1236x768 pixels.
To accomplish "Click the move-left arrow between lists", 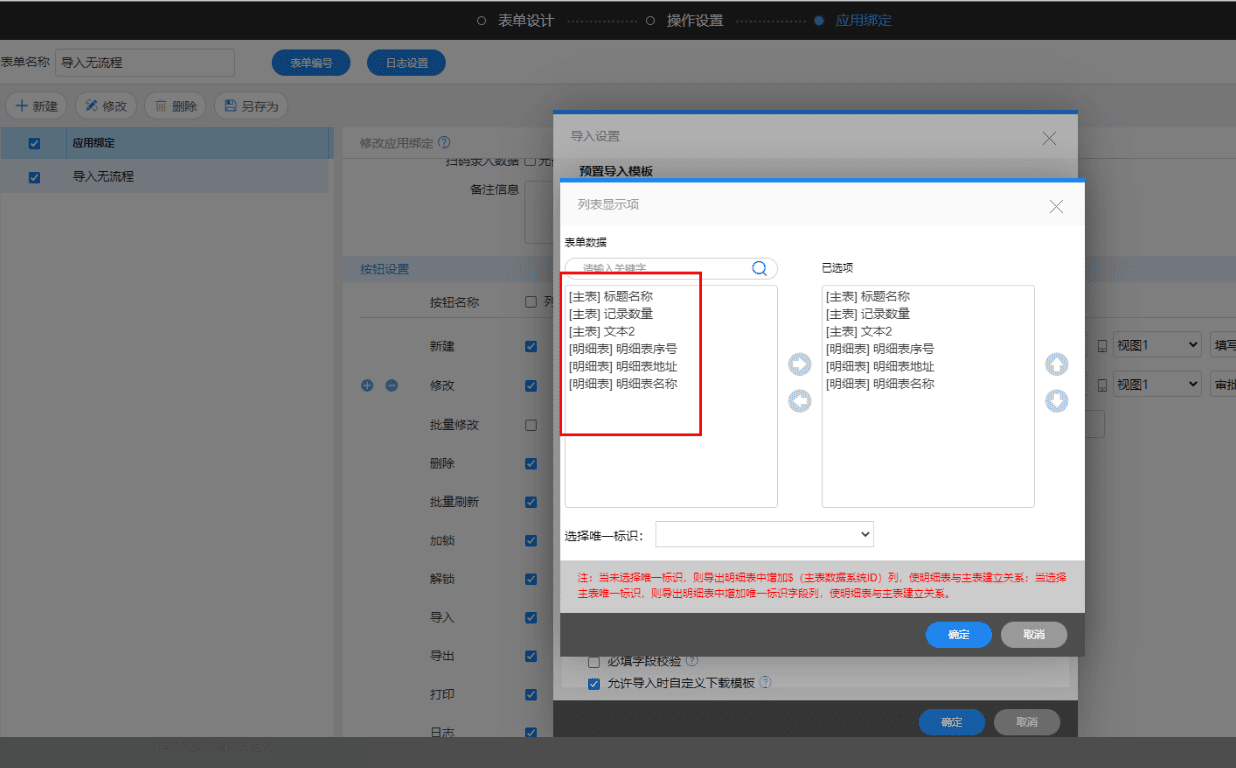I will pyautogui.click(x=799, y=401).
